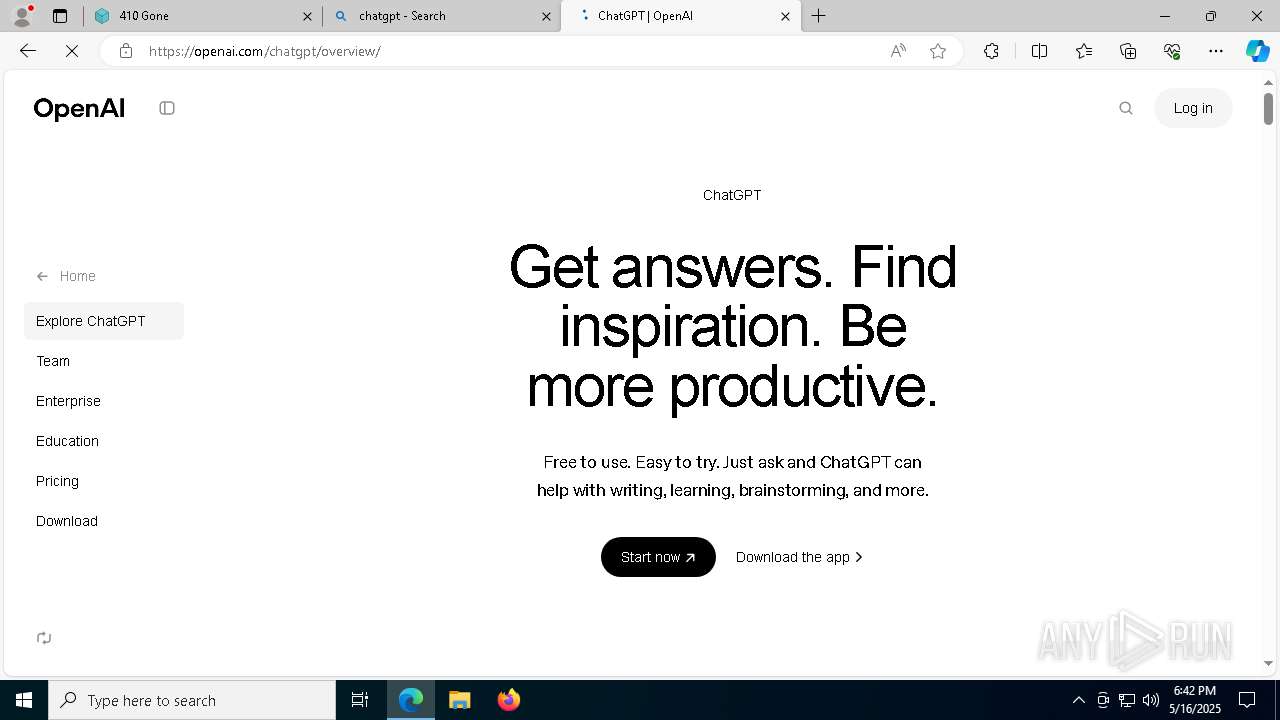The image size is (1280, 720).
Task: Open the Extensions puzzle icon
Action: tap(991, 51)
